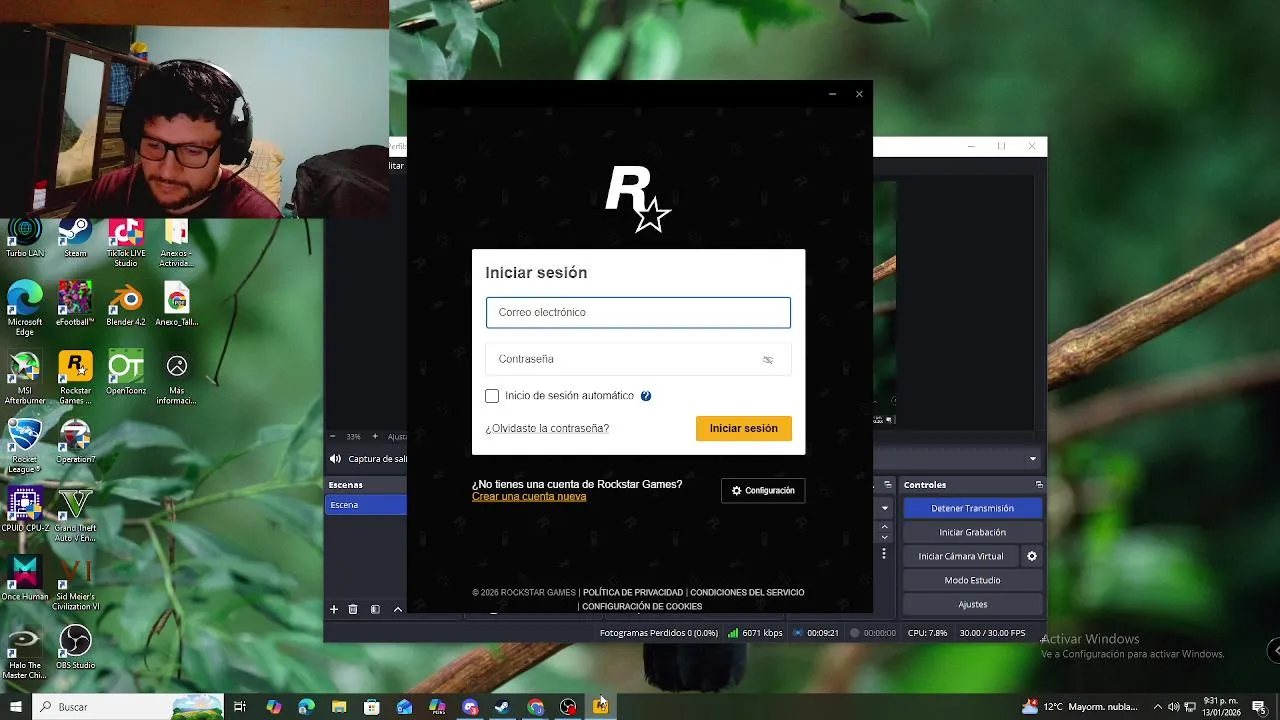Select Escena in OBS scenes list
Screen dimensions: 1280x720
[366, 505]
